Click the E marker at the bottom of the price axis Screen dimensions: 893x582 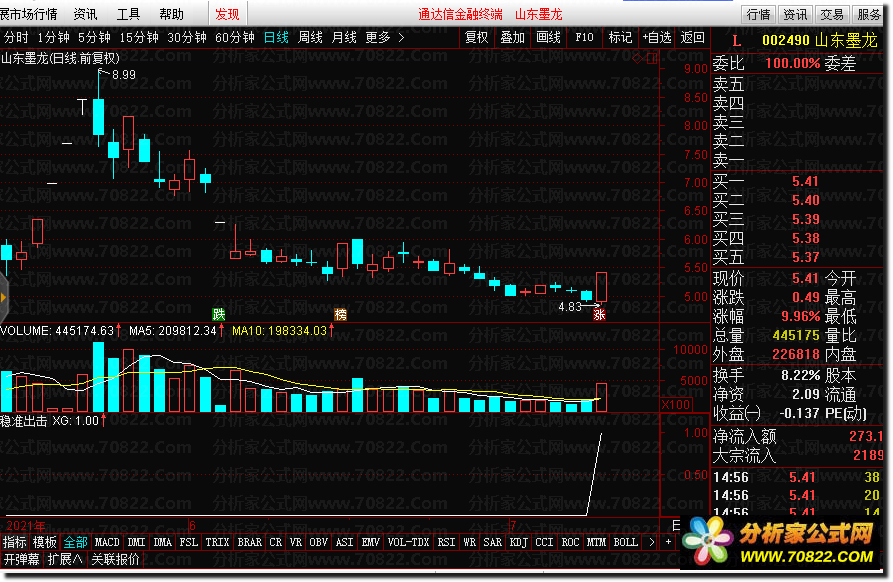(x=677, y=525)
